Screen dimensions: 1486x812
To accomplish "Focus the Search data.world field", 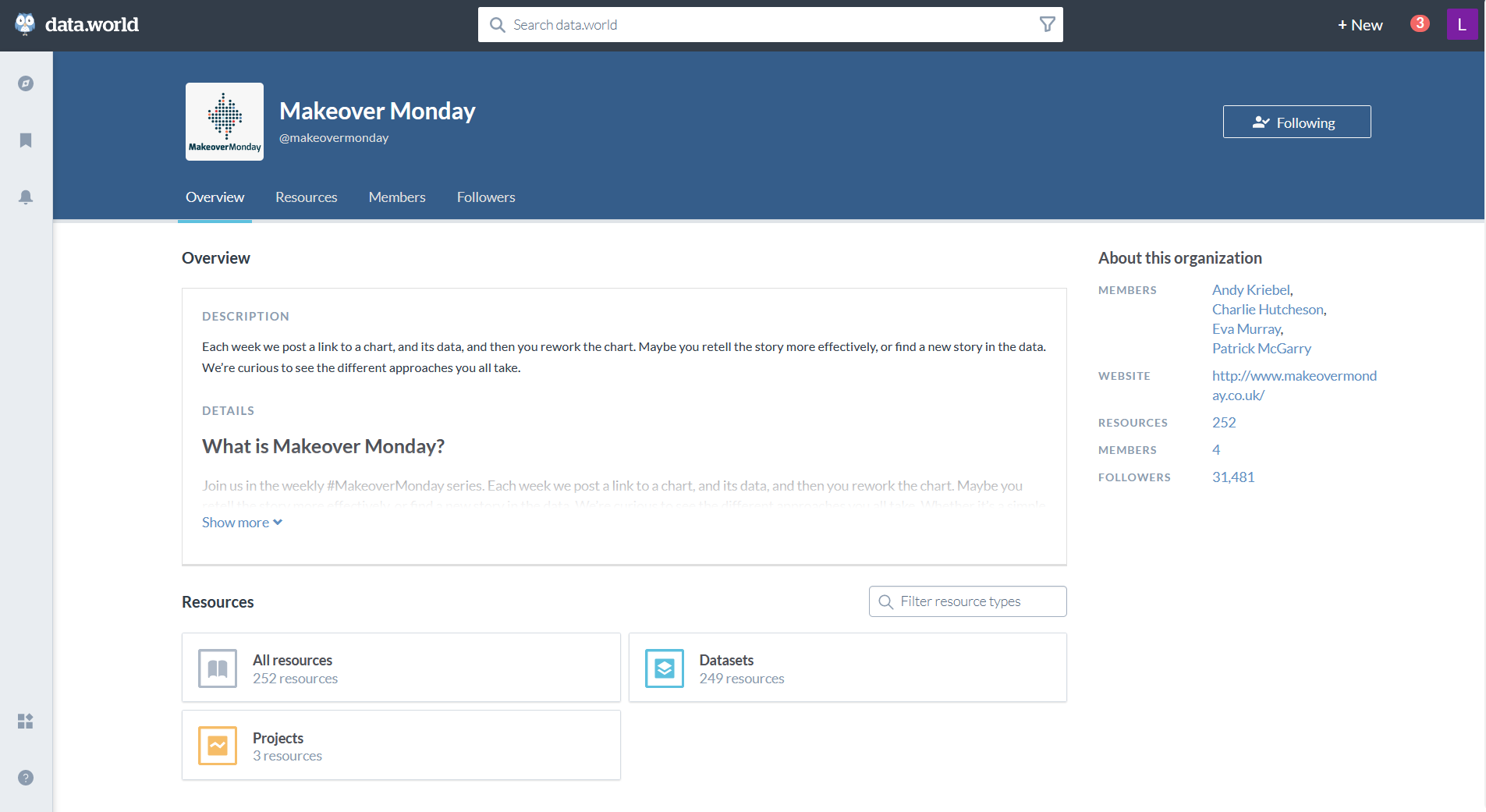I will pos(770,25).
